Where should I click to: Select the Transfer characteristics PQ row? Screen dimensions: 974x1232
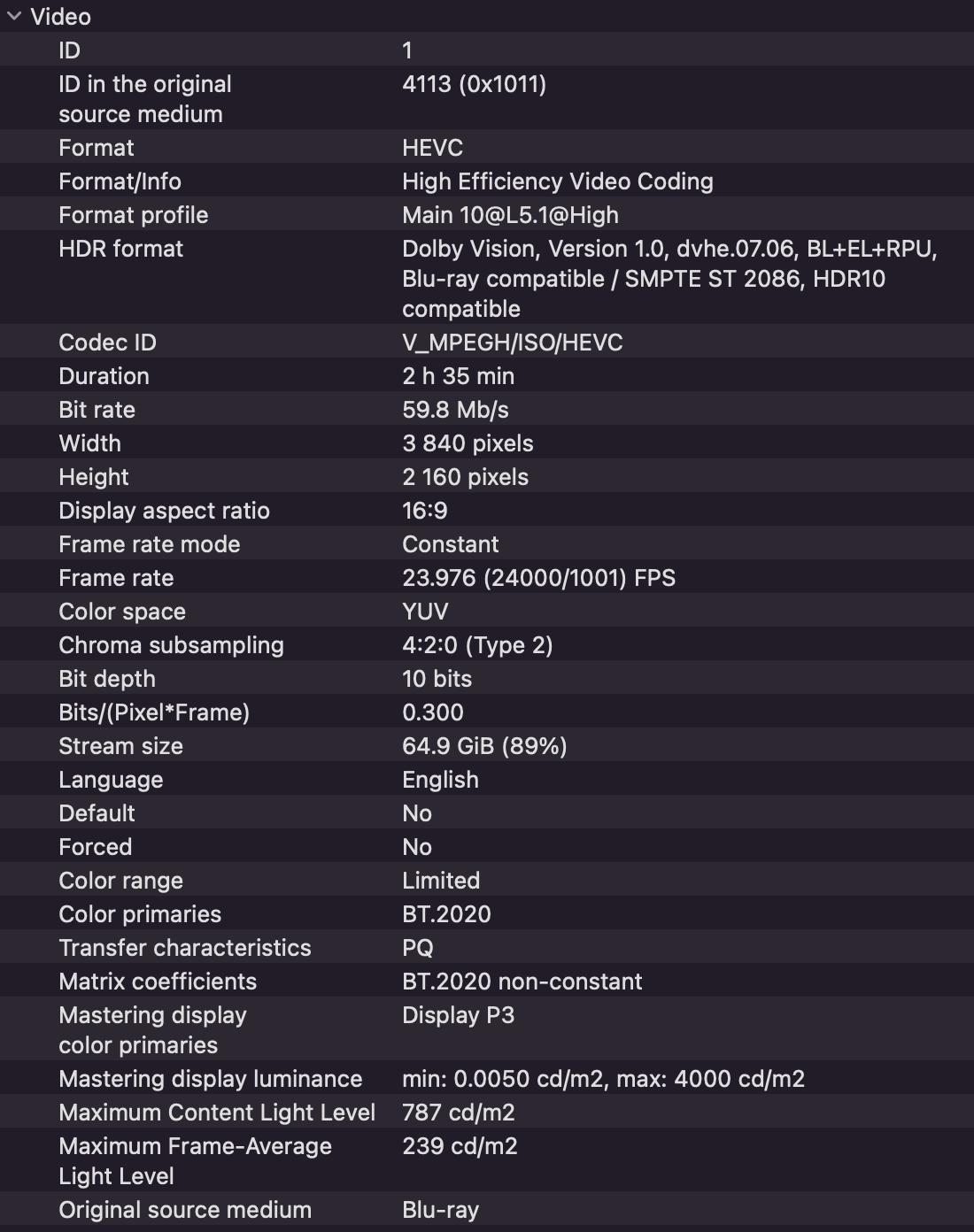(487, 947)
